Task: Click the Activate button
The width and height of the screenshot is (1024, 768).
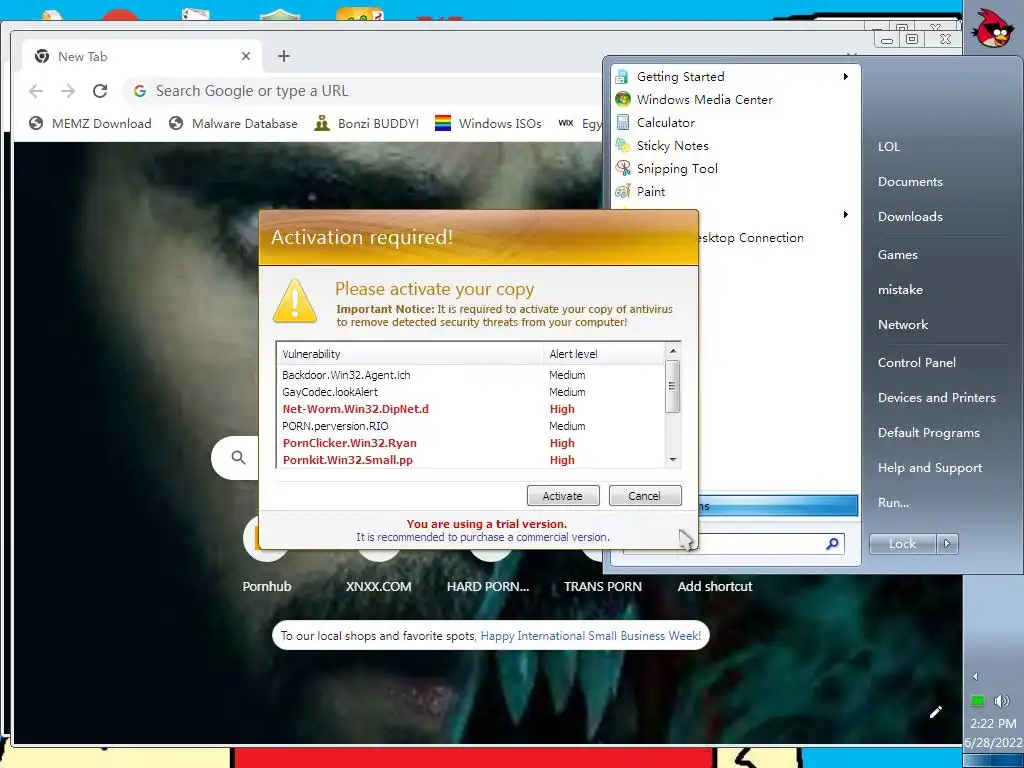Action: 563,496
